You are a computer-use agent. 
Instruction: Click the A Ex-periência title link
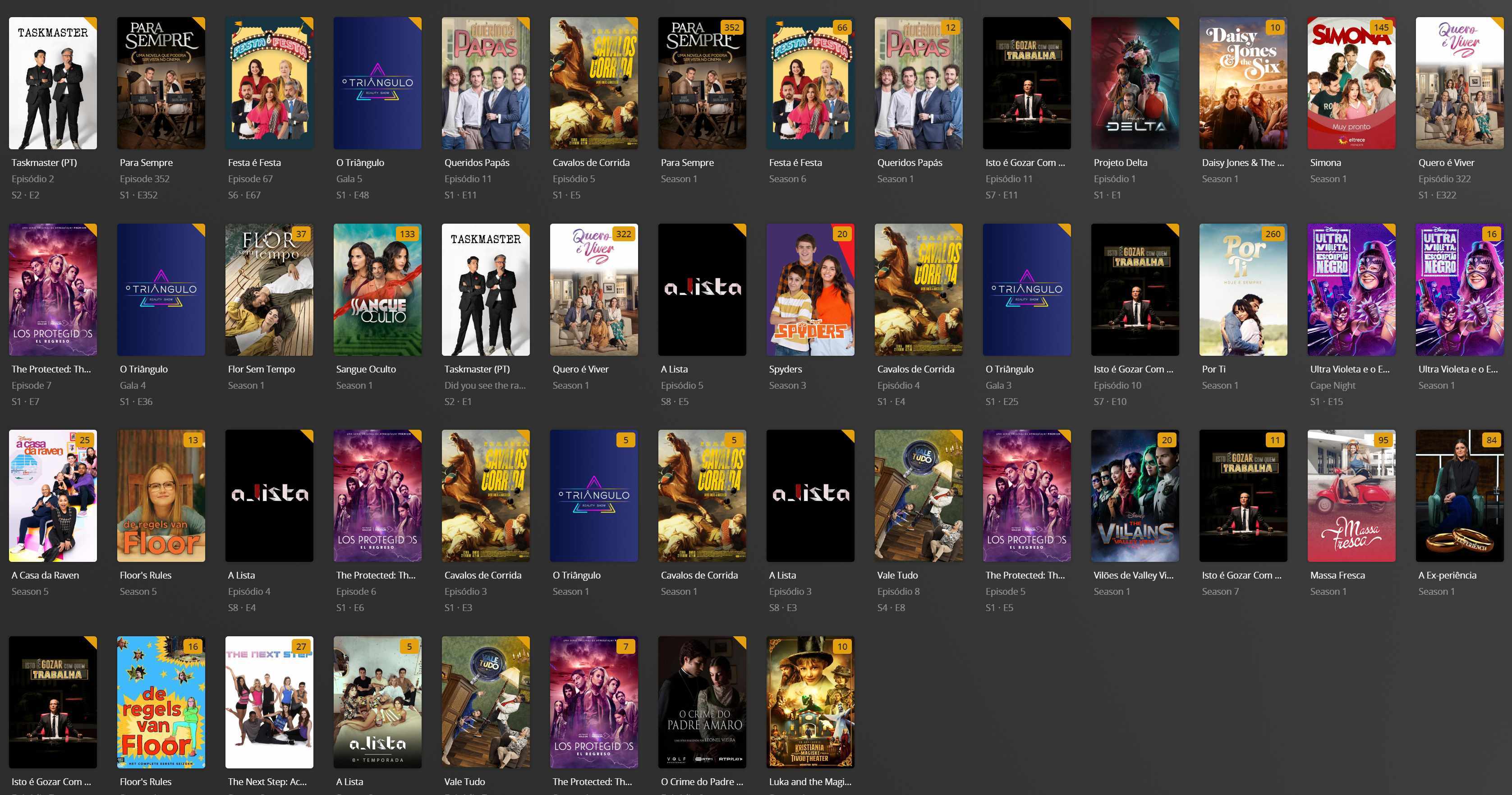click(x=1447, y=575)
